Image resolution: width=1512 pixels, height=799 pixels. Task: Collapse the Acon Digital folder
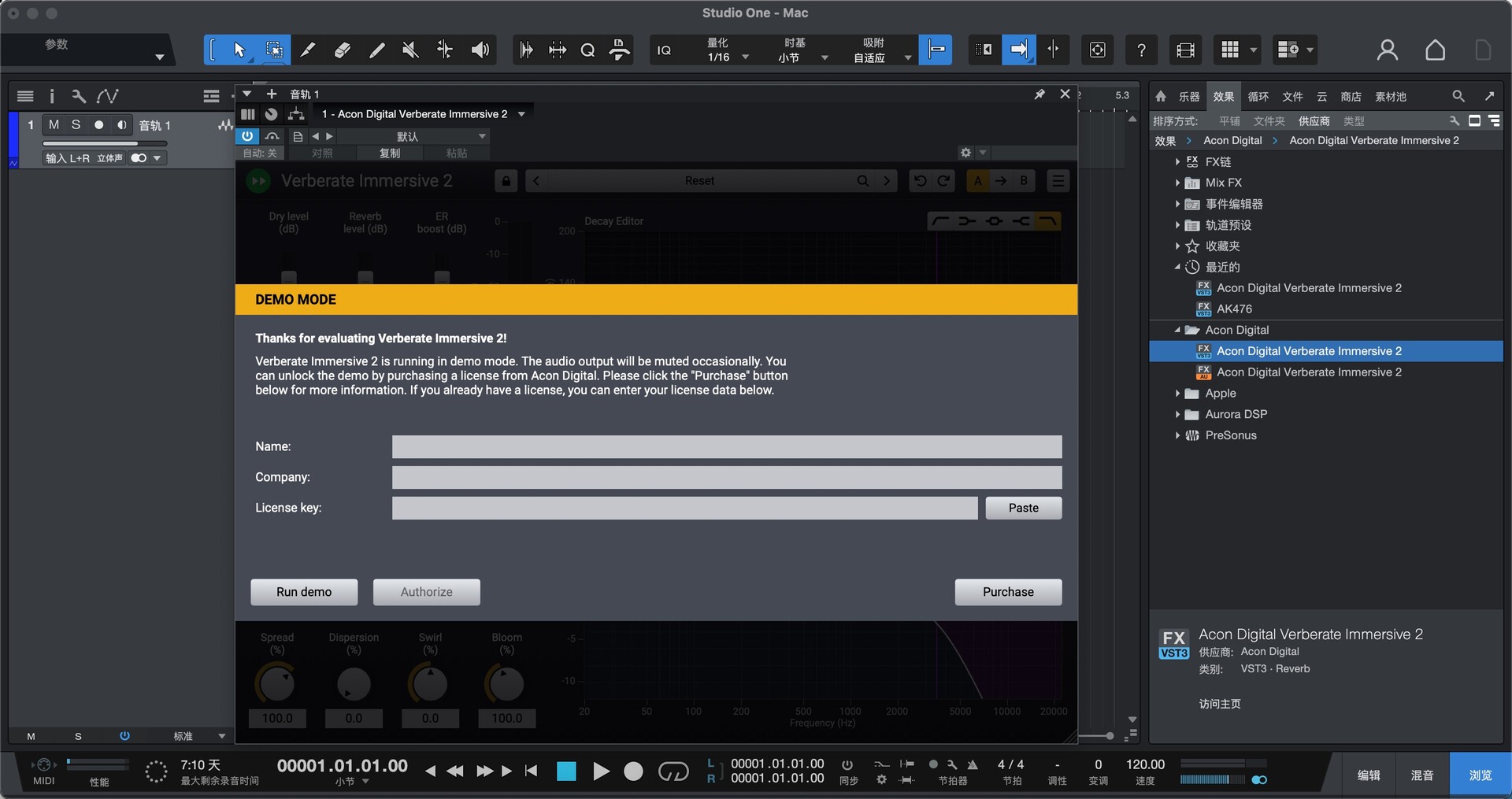click(1177, 330)
